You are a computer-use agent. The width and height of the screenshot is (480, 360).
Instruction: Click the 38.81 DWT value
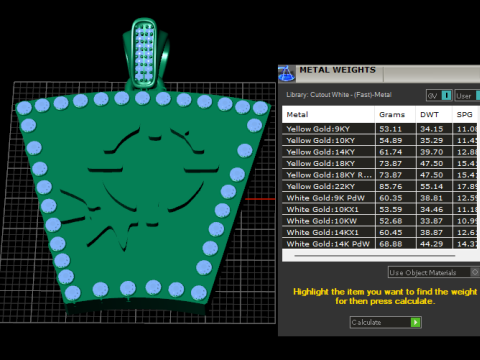coord(432,198)
